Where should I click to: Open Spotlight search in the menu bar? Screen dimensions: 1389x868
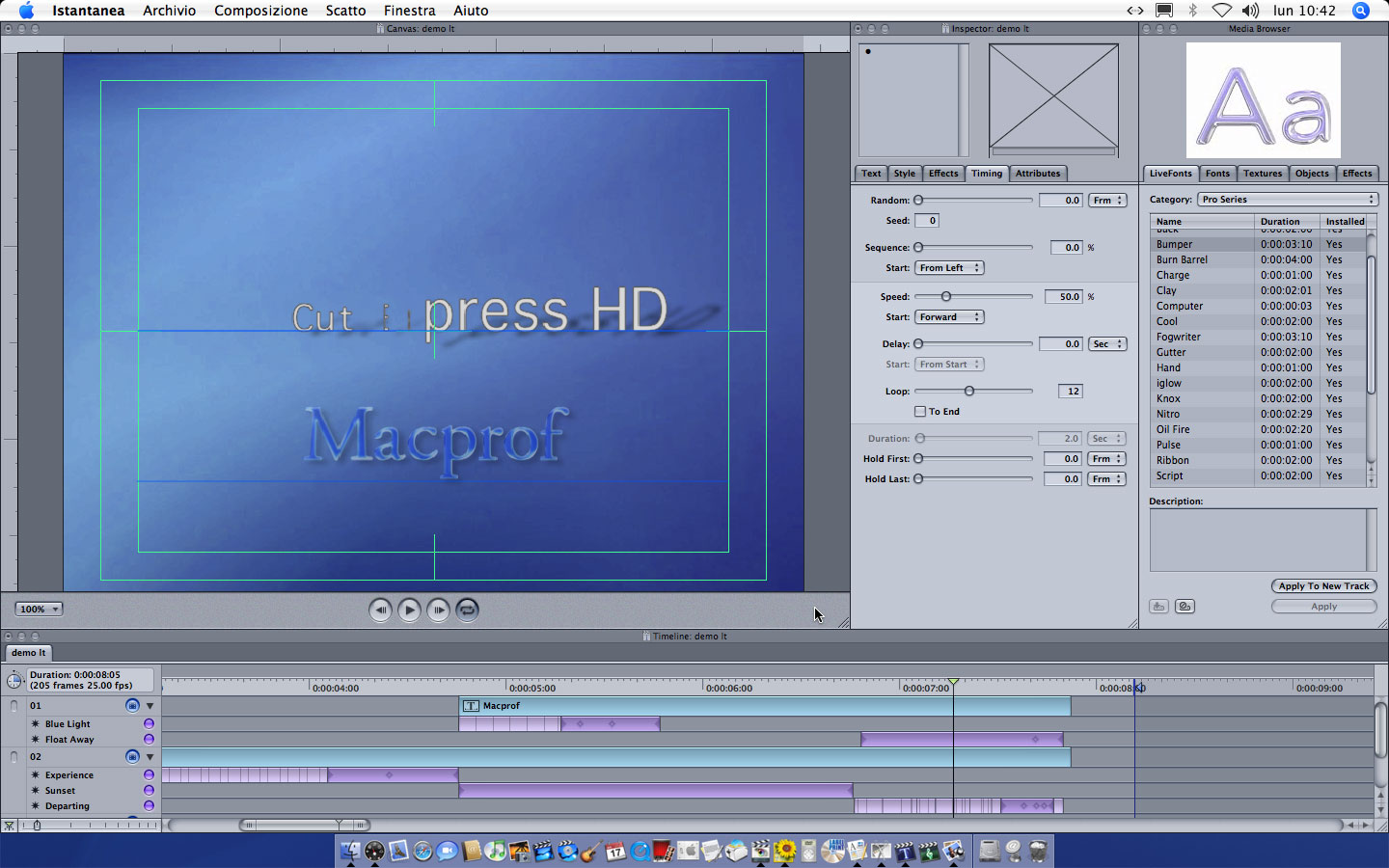click(x=1361, y=11)
